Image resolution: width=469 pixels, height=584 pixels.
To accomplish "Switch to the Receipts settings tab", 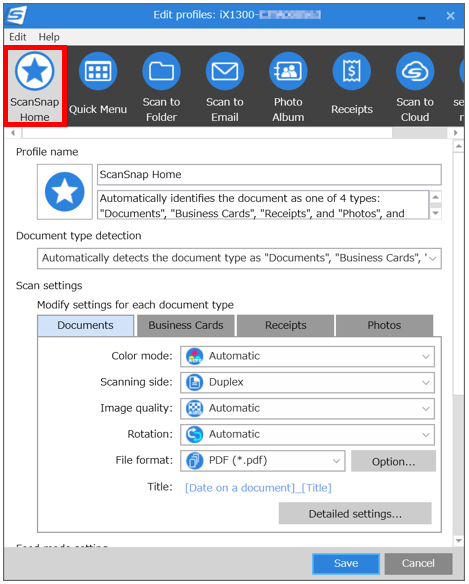I will (285, 326).
